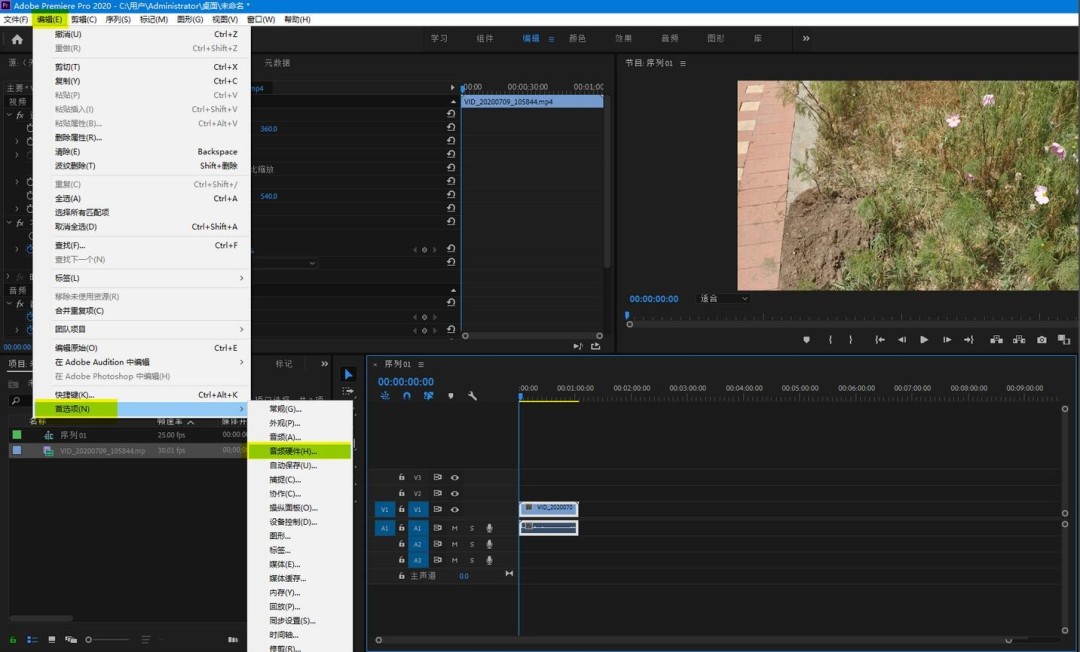The height and width of the screenshot is (652, 1080).
Task: Click the Extract icon in the Program Monitor
Action: (x=1020, y=340)
